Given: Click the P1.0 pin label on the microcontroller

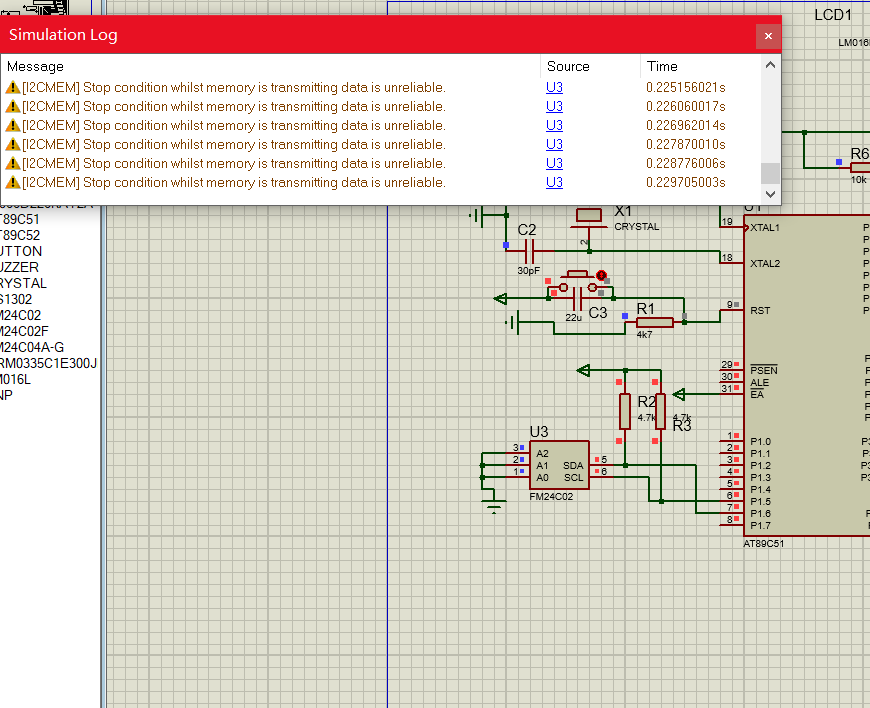Looking at the screenshot, I should click(761, 442).
